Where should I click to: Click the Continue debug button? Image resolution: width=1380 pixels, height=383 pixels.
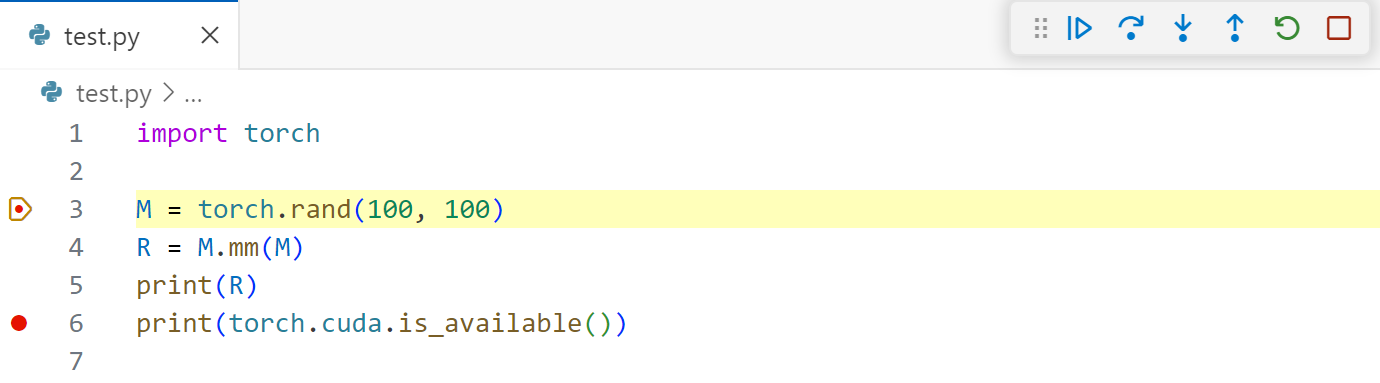click(x=1079, y=28)
